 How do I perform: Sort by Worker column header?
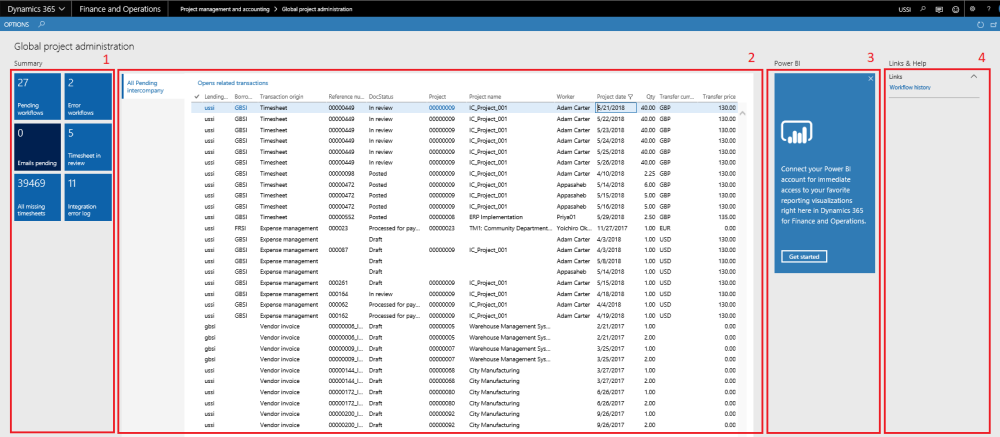pos(566,97)
